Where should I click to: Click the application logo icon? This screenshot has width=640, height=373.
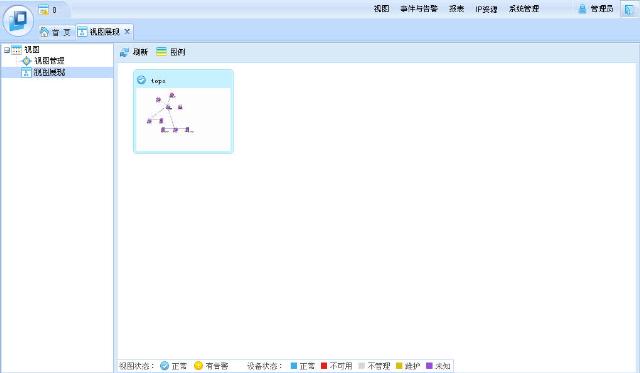[x=18, y=19]
